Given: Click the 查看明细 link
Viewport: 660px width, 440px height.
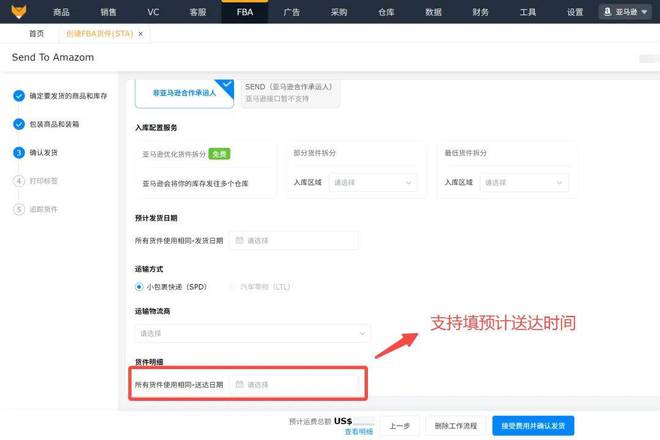Looking at the screenshot, I should [x=359, y=432].
